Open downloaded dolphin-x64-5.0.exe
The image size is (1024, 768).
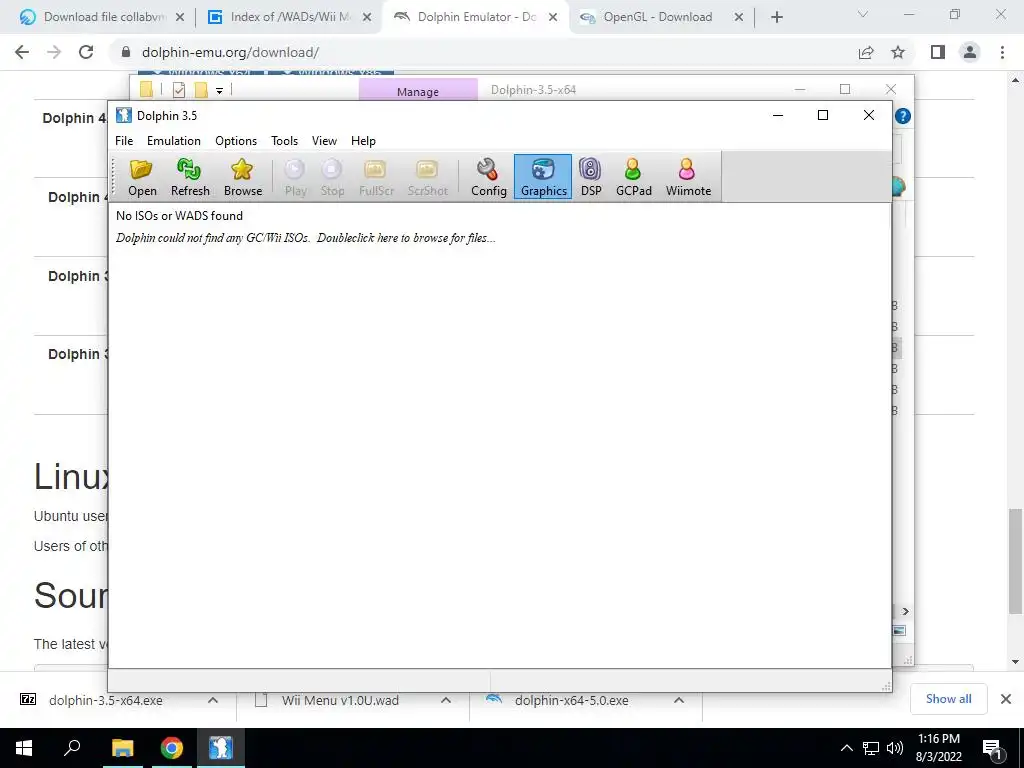(x=571, y=701)
